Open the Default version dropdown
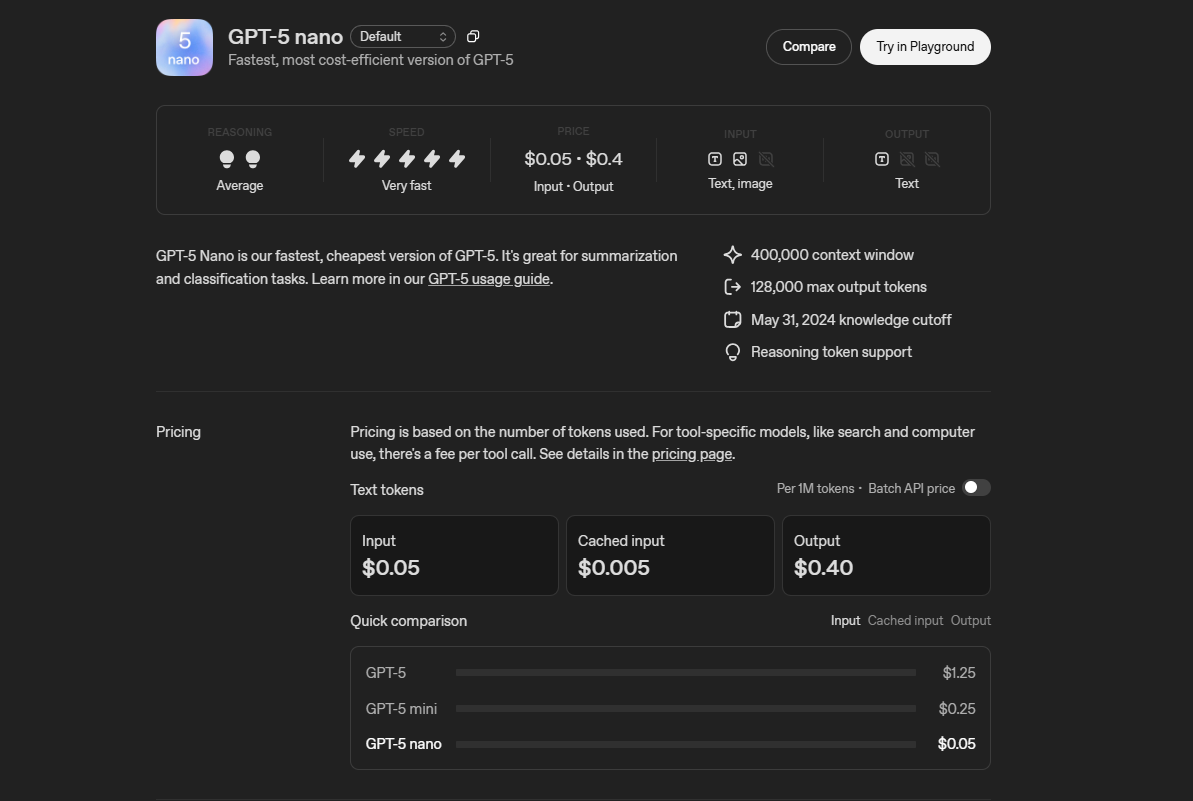Image resolution: width=1193 pixels, height=801 pixels. [402, 37]
